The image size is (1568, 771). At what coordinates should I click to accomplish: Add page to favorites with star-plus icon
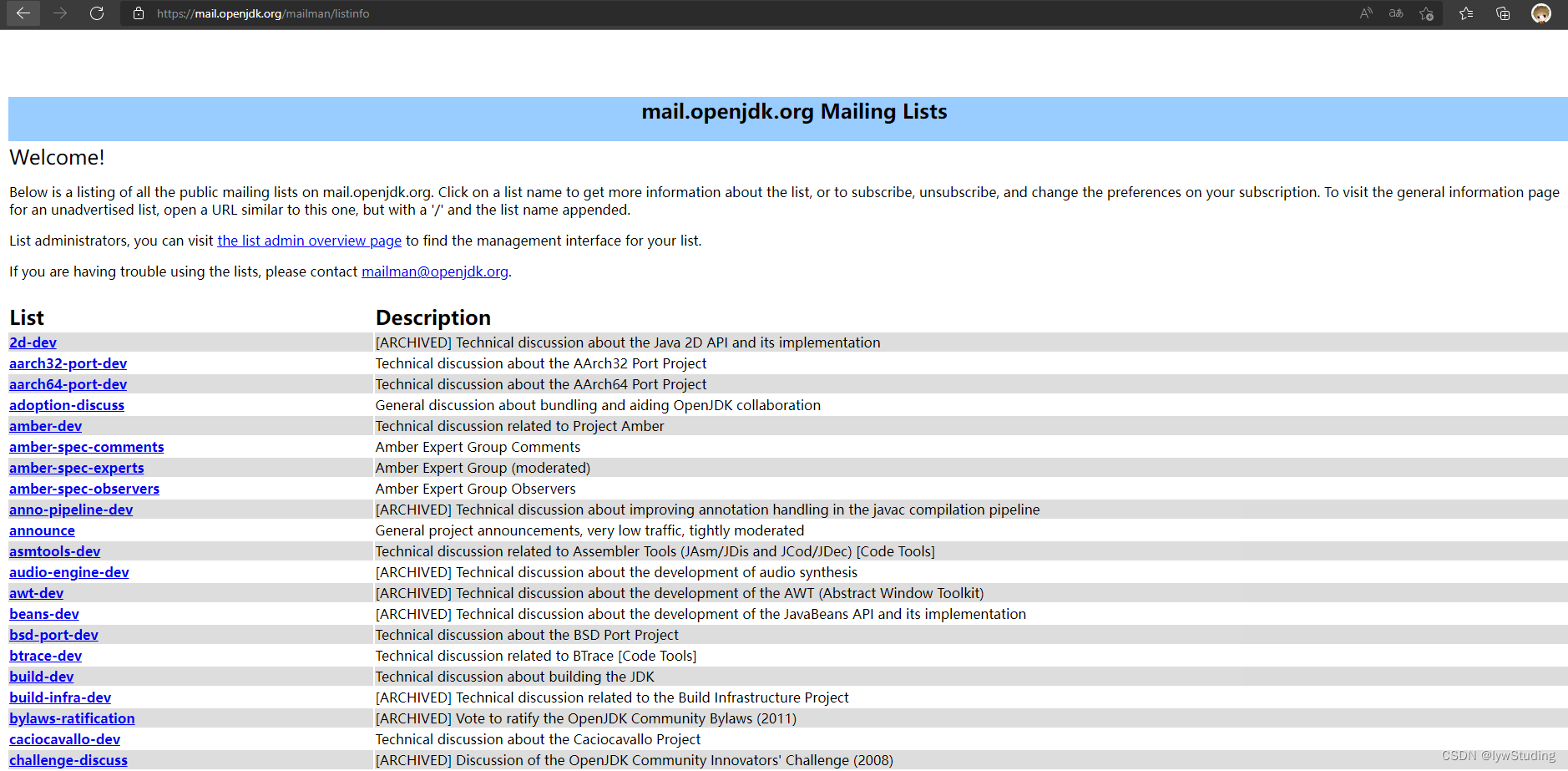pyautogui.click(x=1426, y=13)
